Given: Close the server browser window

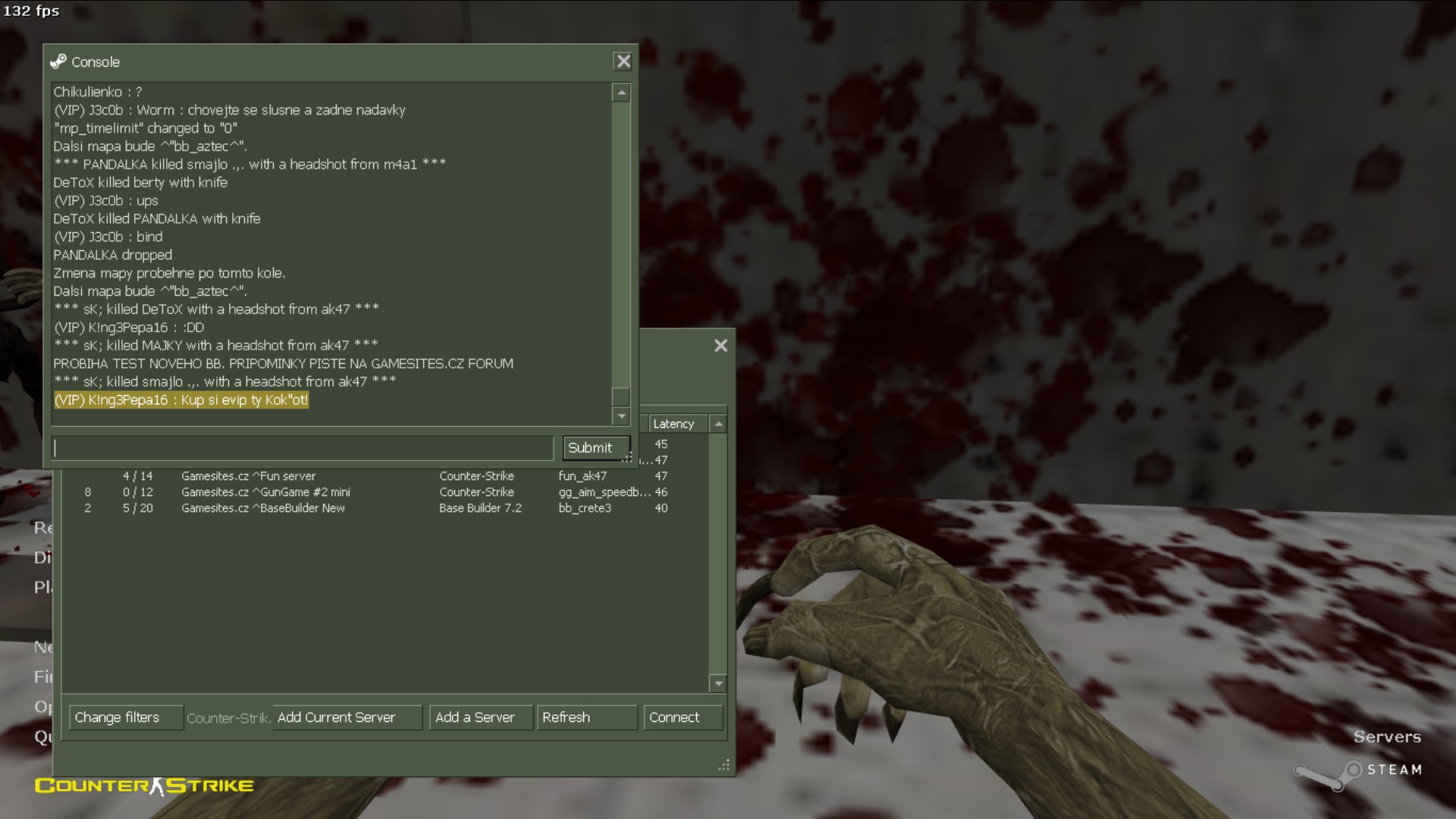Looking at the screenshot, I should click(x=720, y=346).
